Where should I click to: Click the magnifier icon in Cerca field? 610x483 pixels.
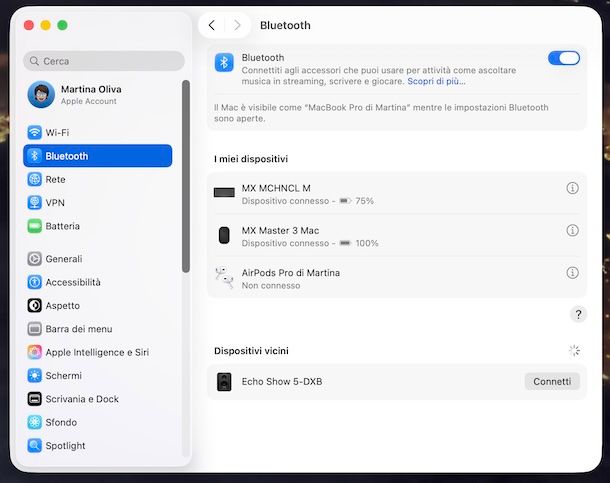pos(34,61)
